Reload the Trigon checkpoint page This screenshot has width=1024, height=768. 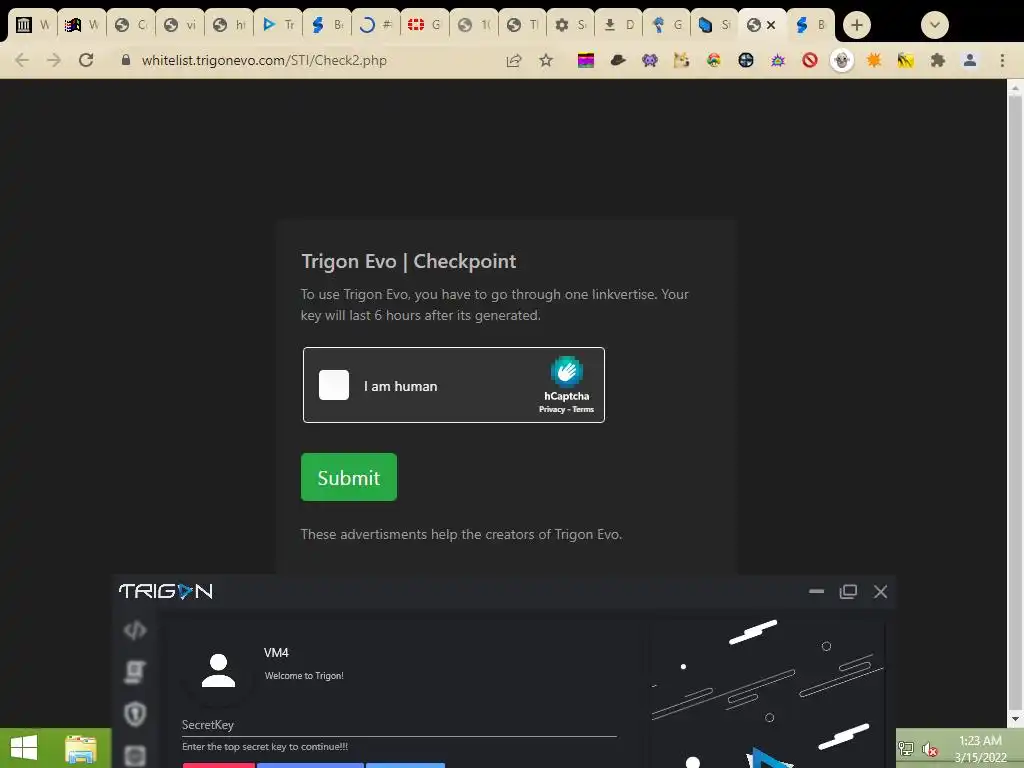click(x=86, y=60)
